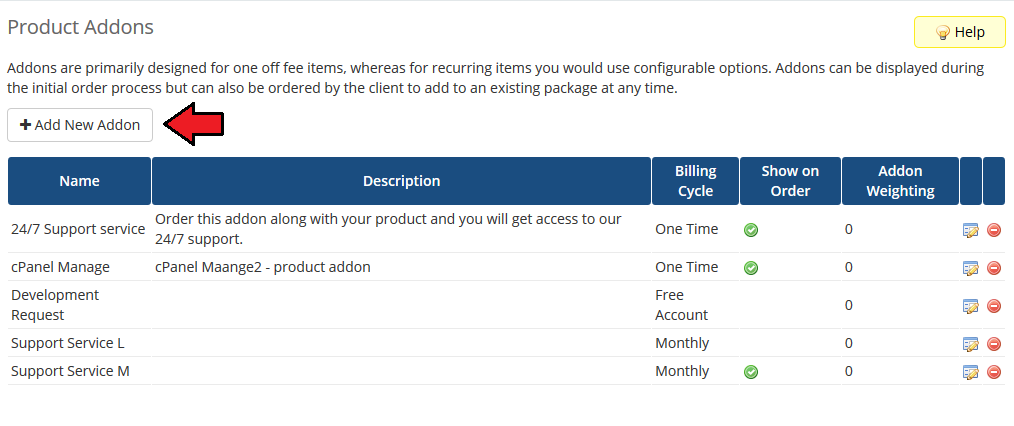The width and height of the screenshot is (1014, 426).
Task: Click the Addon Weighting column header
Action: point(900,181)
